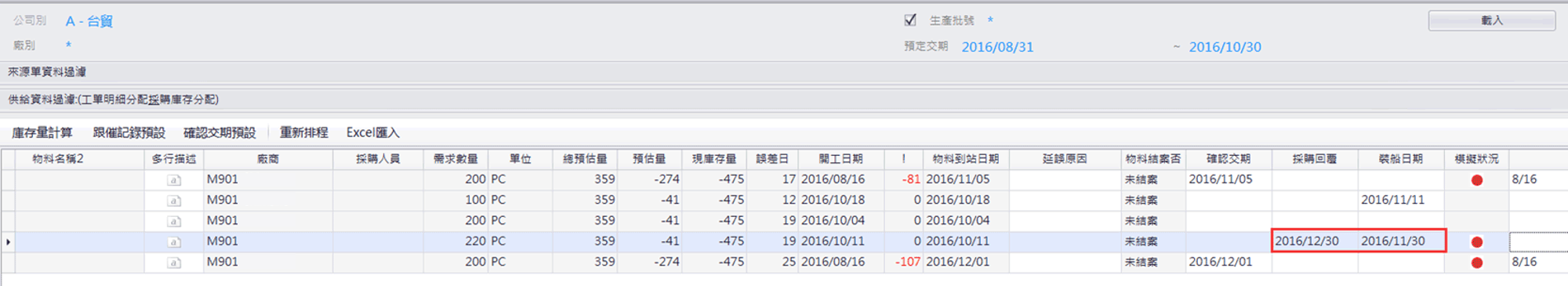Toggle the 生產批號 checkbox
1568x286 pixels.
click(x=910, y=20)
